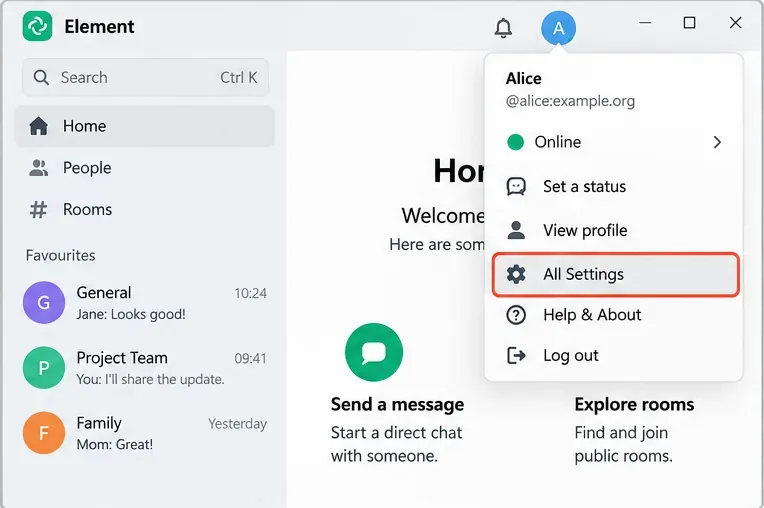
Task: Choose Set a status
Action: click(x=614, y=187)
